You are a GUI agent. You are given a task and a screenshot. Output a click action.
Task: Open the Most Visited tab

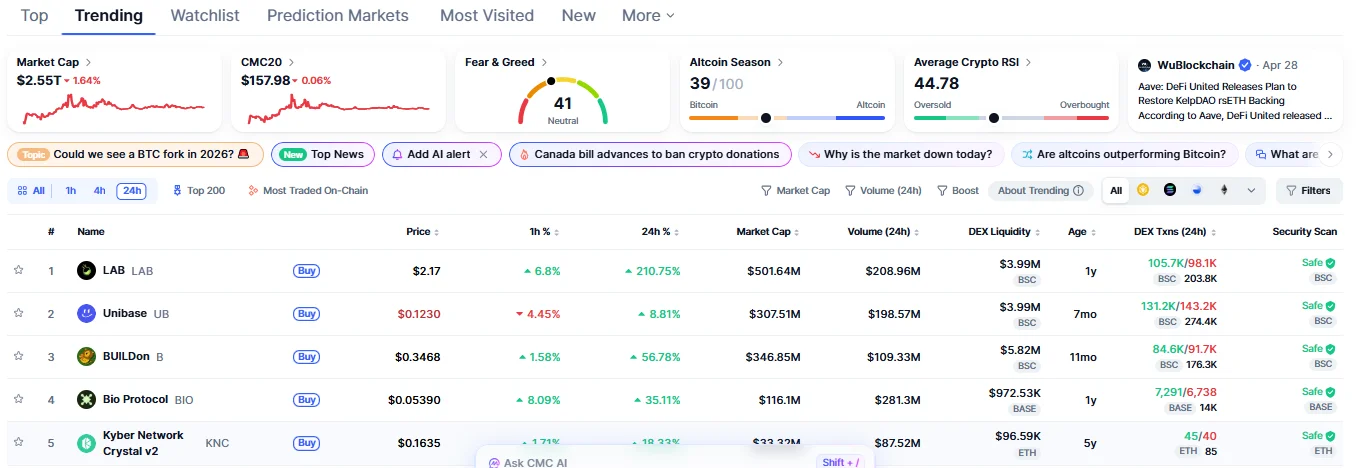(487, 16)
